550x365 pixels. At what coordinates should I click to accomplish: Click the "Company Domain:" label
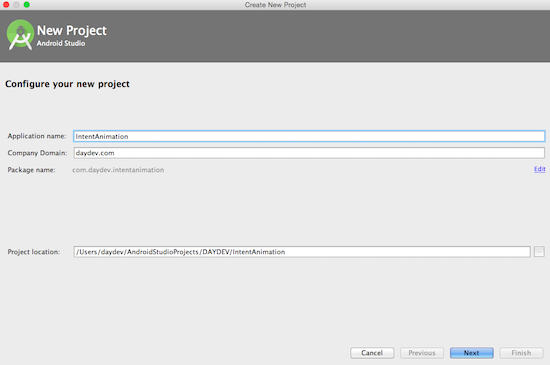(x=37, y=153)
